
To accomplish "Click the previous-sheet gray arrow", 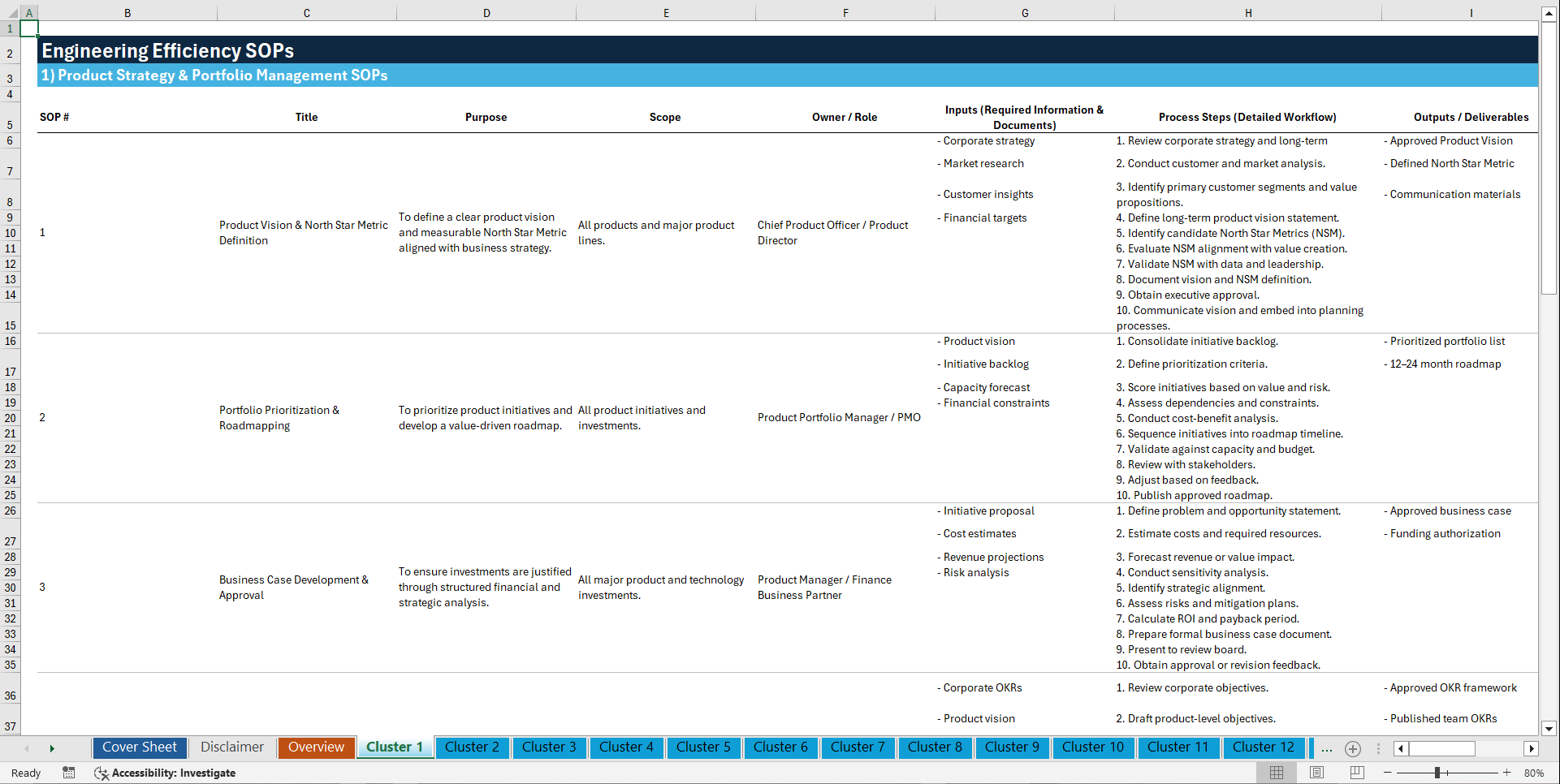I will coord(27,747).
